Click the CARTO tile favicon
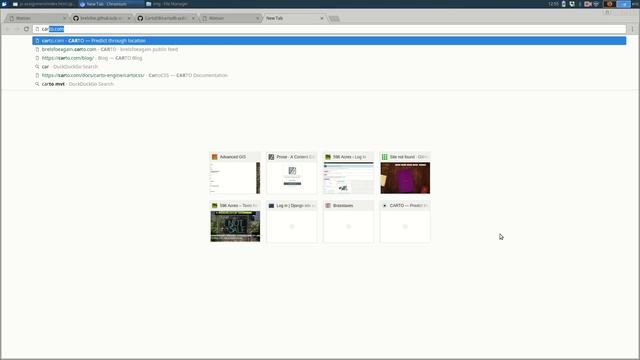 384,206
